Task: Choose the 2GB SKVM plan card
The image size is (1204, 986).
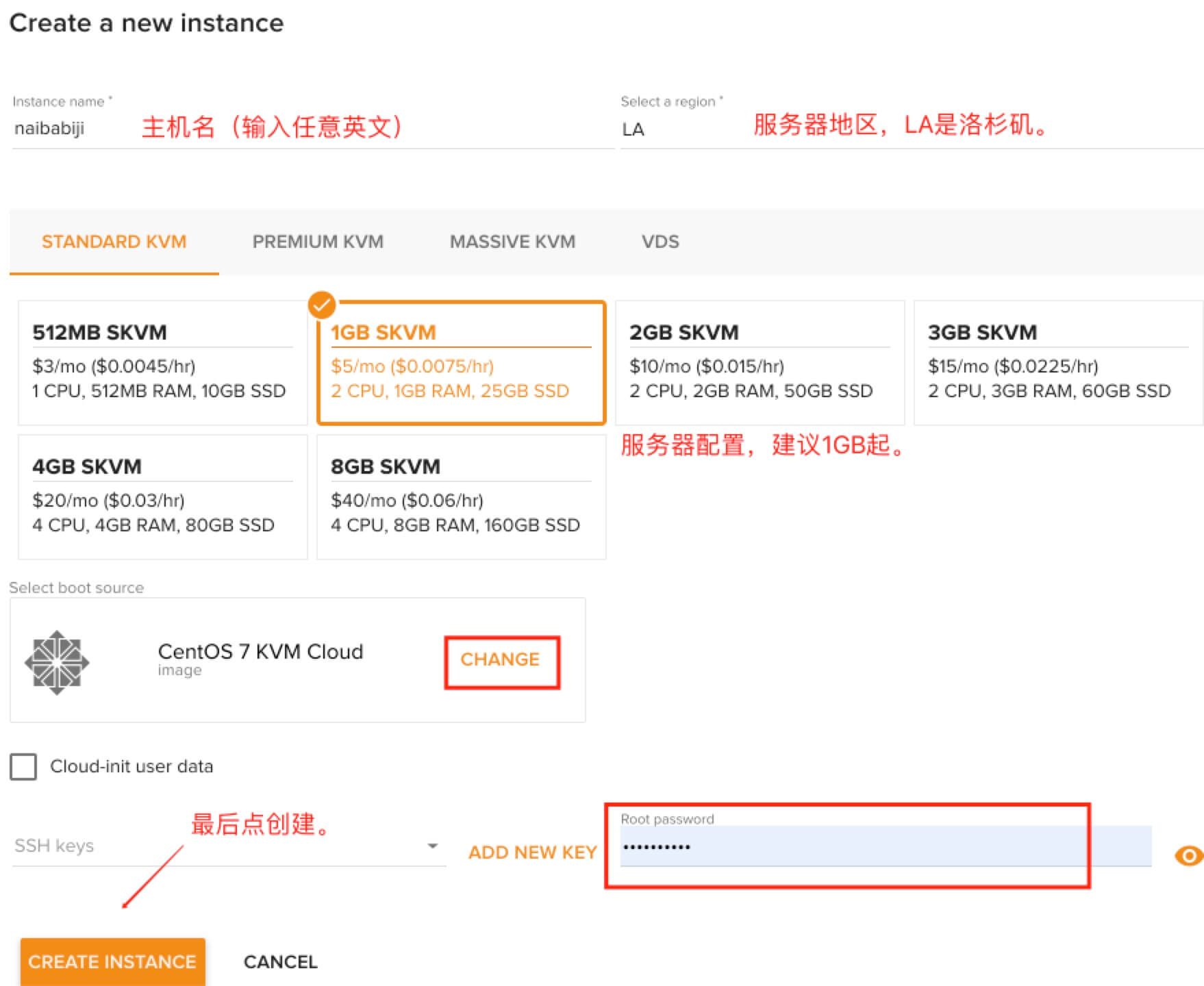Action: pyautogui.click(x=760, y=362)
